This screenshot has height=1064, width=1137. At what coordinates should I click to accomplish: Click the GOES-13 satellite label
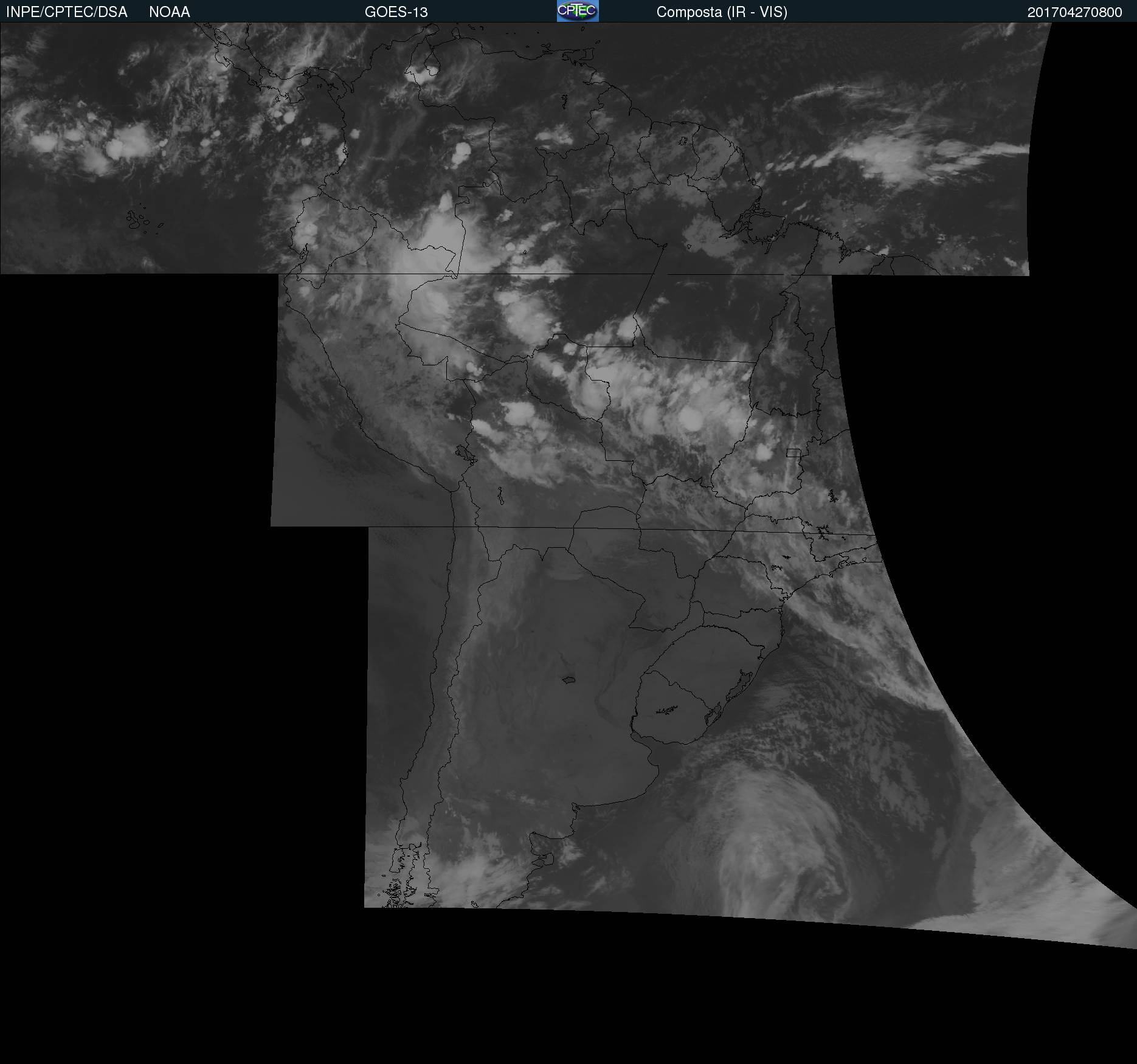(396, 12)
